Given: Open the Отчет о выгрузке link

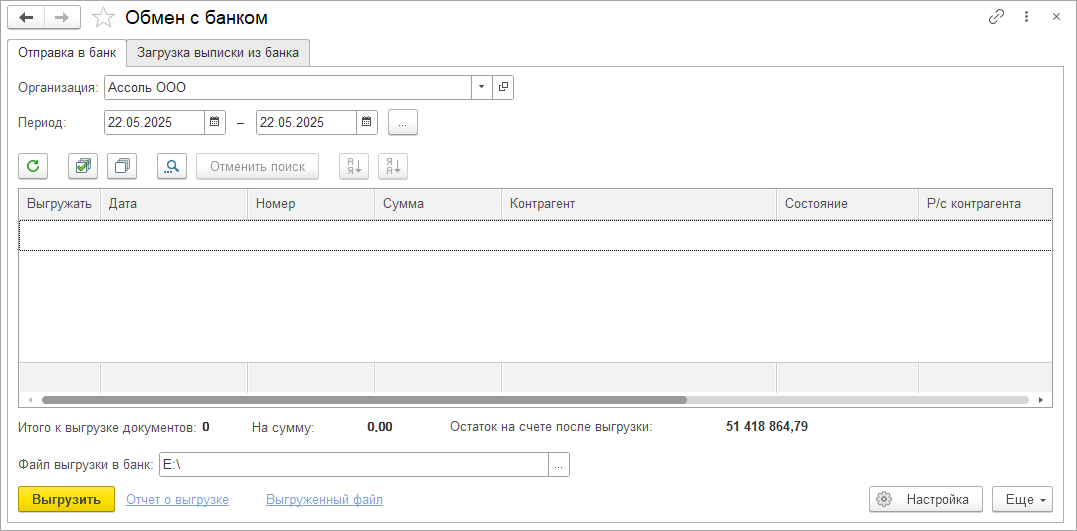Looking at the screenshot, I should pyautogui.click(x=177, y=500).
